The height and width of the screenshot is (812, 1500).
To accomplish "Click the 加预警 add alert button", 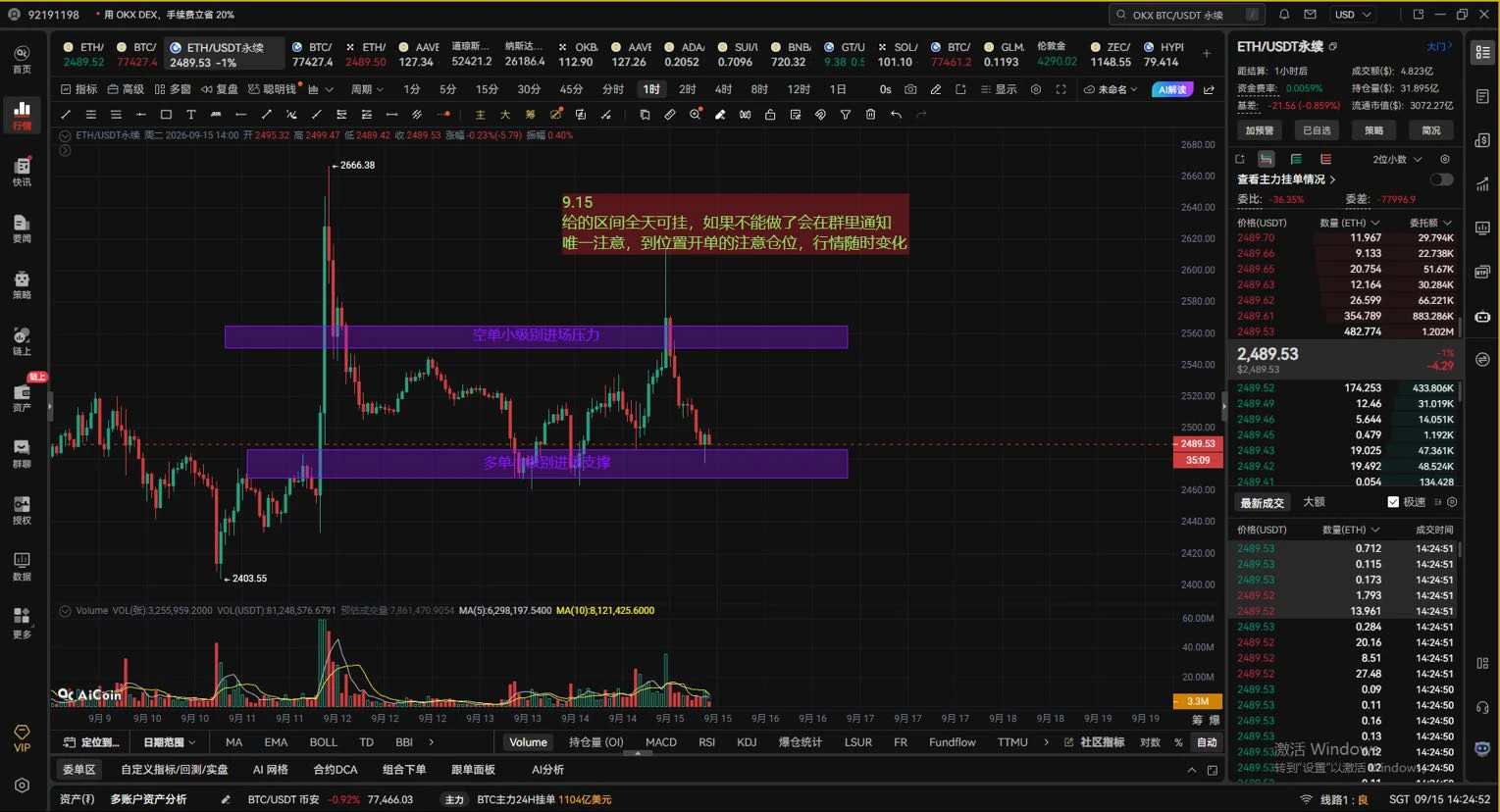I will pyautogui.click(x=1260, y=130).
